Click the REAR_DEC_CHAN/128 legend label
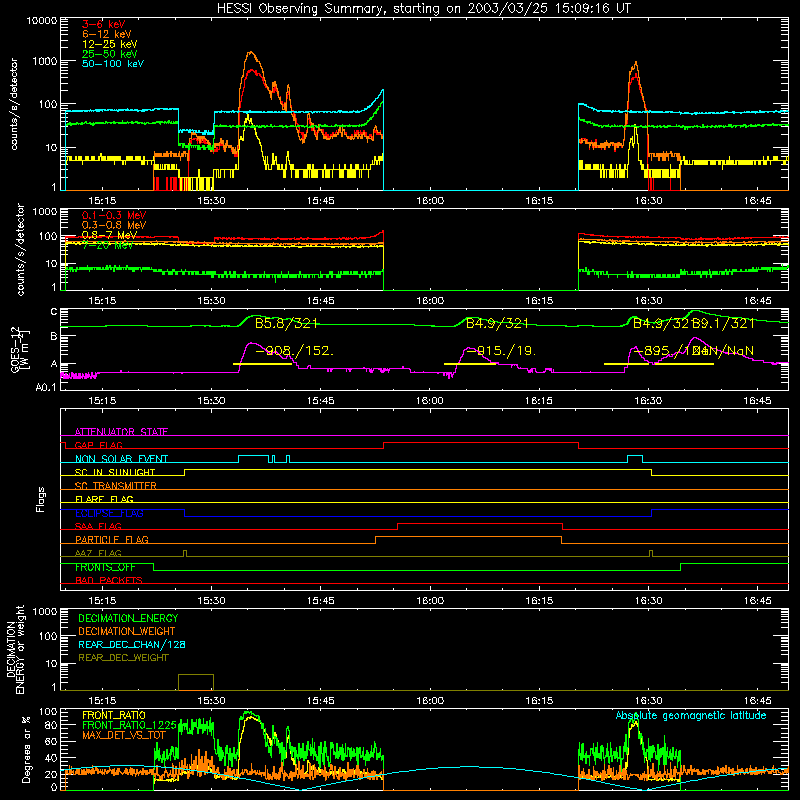 (x=132, y=644)
